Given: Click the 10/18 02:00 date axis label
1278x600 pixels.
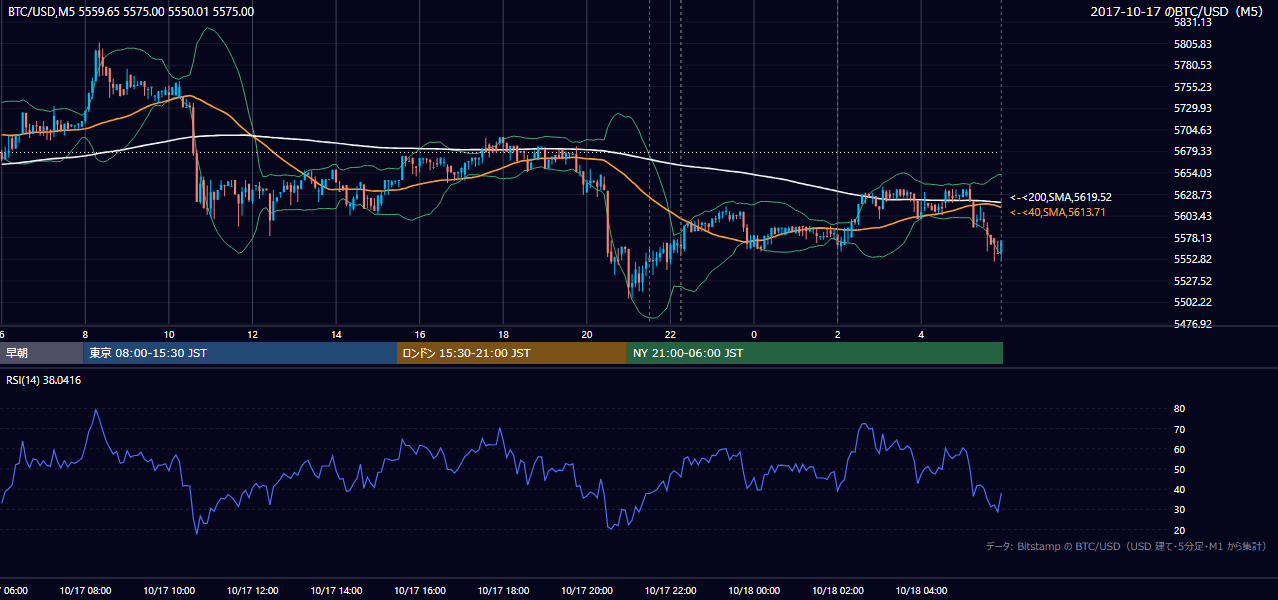Looking at the screenshot, I should [x=838, y=591].
